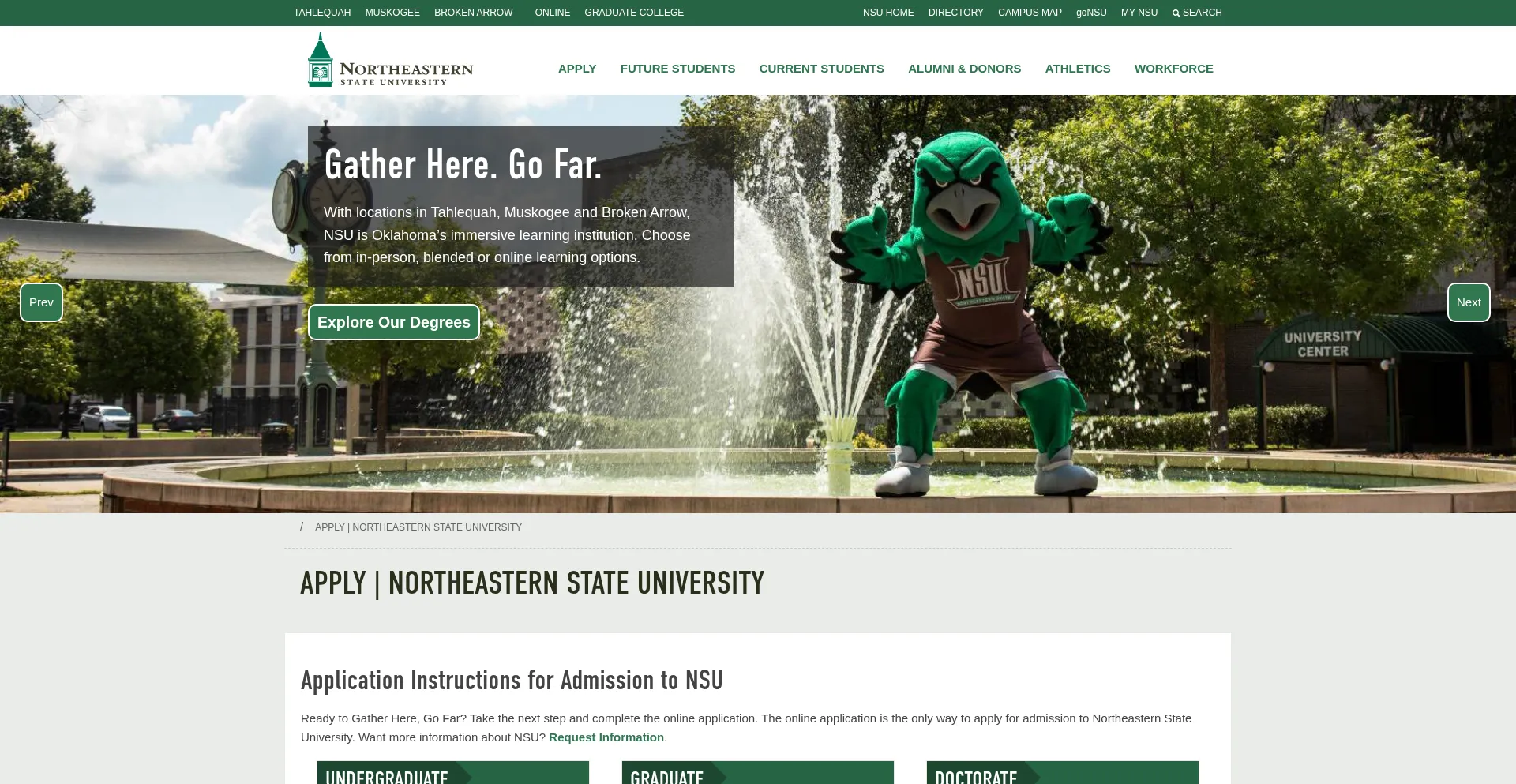Image resolution: width=1516 pixels, height=784 pixels.
Task: Select Broken Arrow in top bar
Action: point(474,13)
